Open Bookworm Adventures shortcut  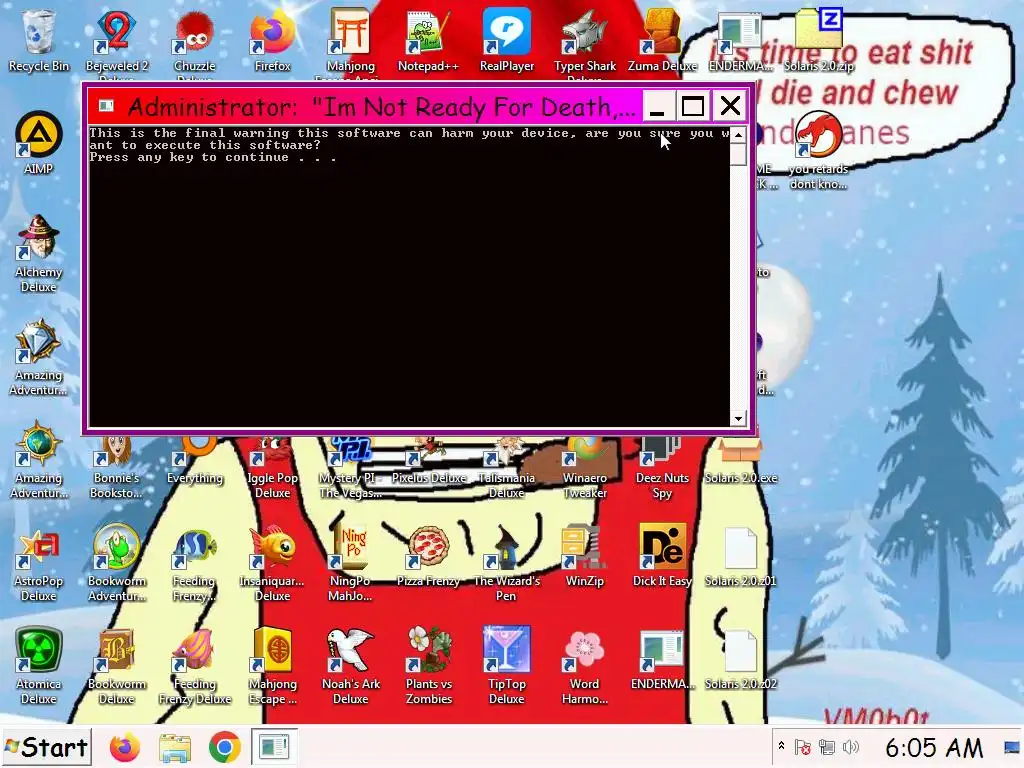tap(116, 563)
